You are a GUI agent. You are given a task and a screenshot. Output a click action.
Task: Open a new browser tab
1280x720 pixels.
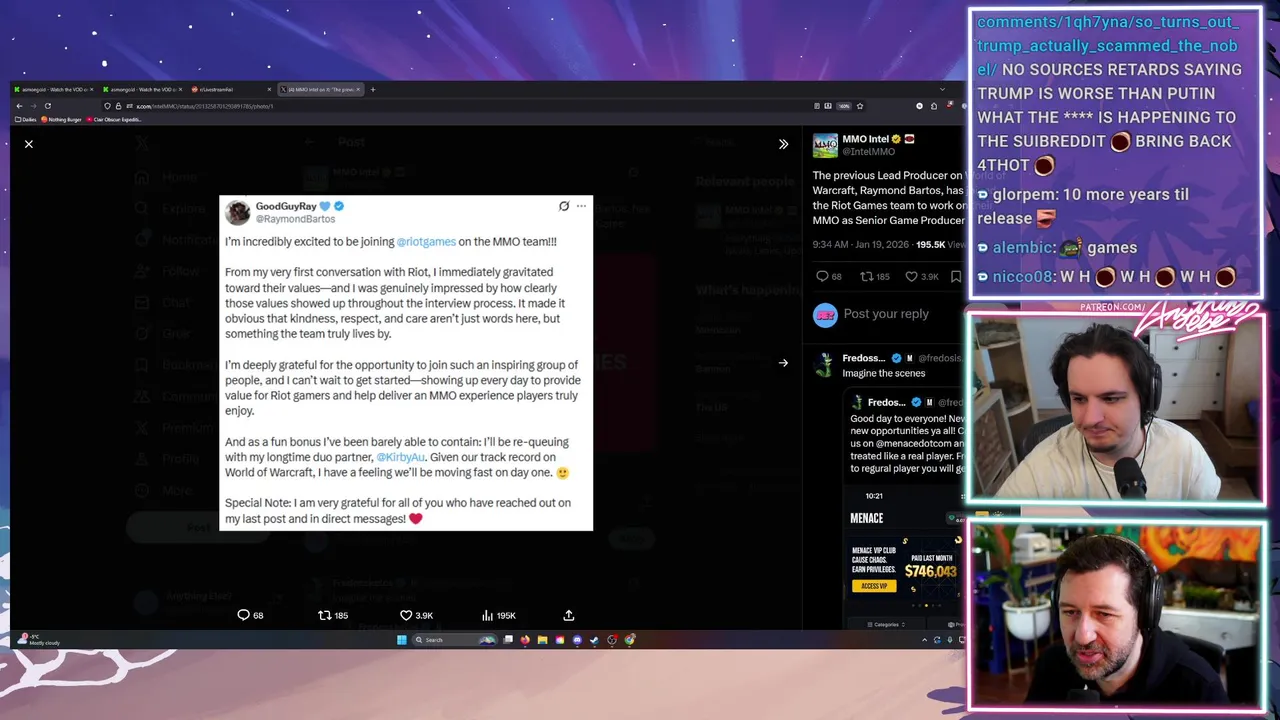[x=373, y=89]
